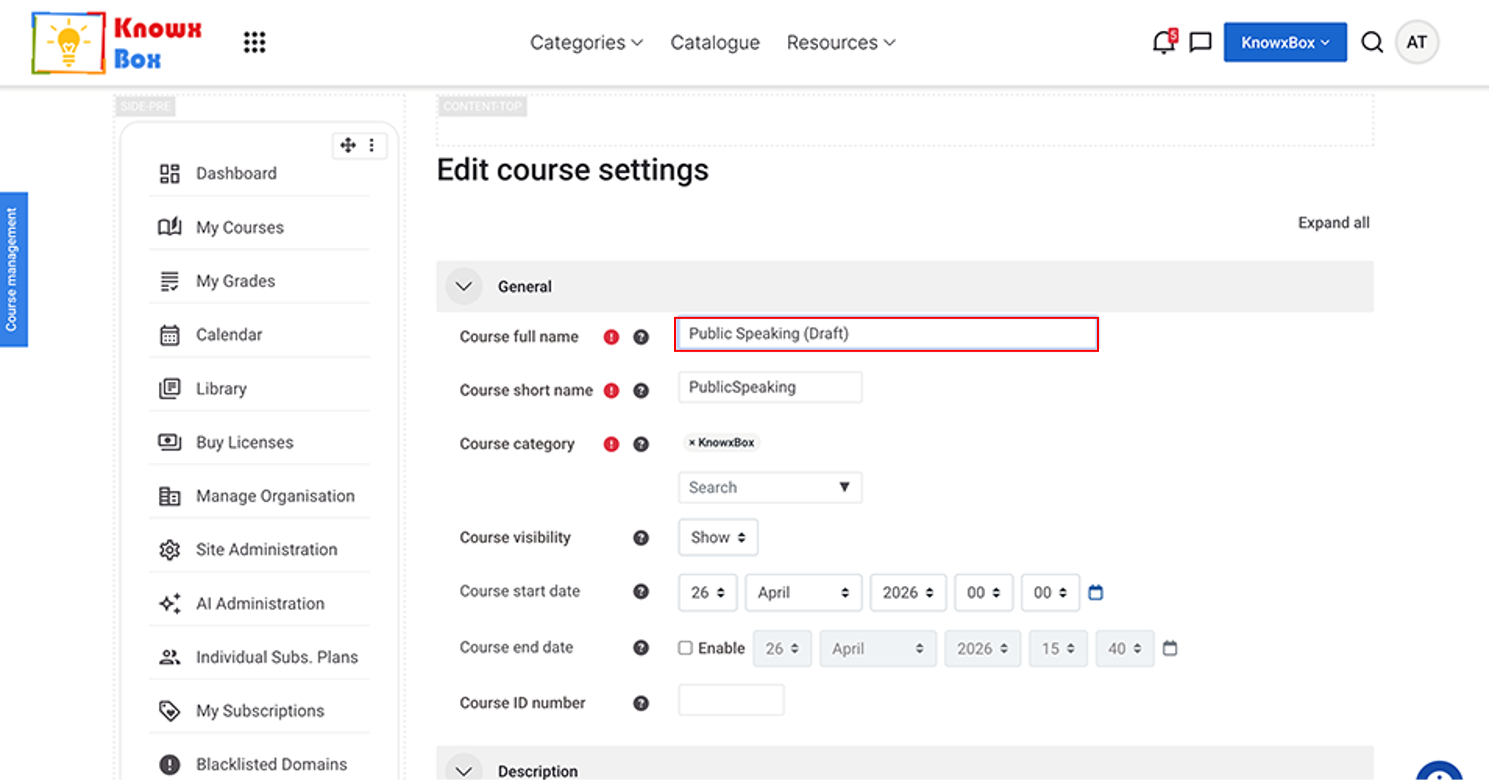1489x780 pixels.
Task: Open the blue KnowxBox dropdown button
Action: (1285, 42)
